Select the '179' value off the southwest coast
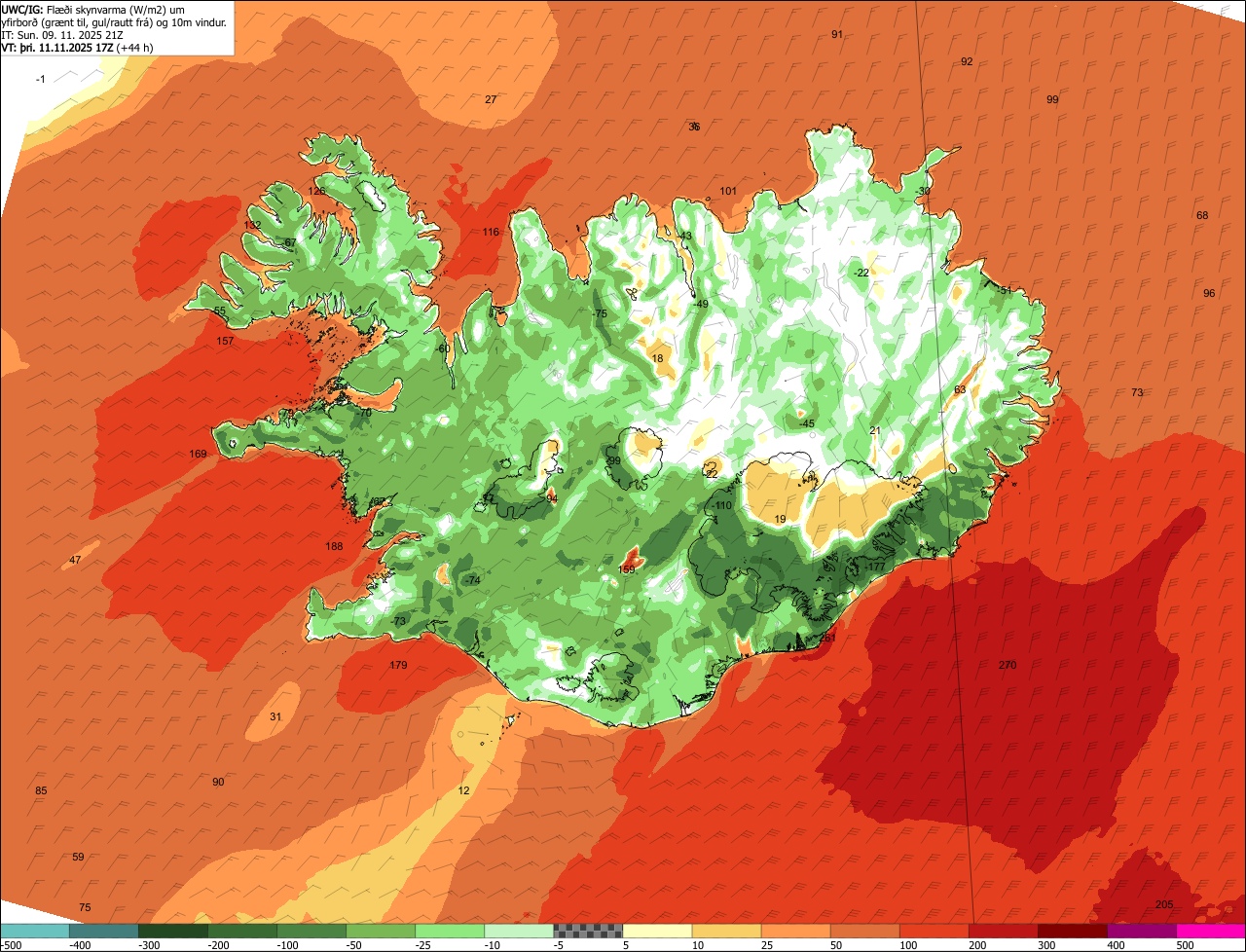Image resolution: width=1246 pixels, height=952 pixels. 398,666
